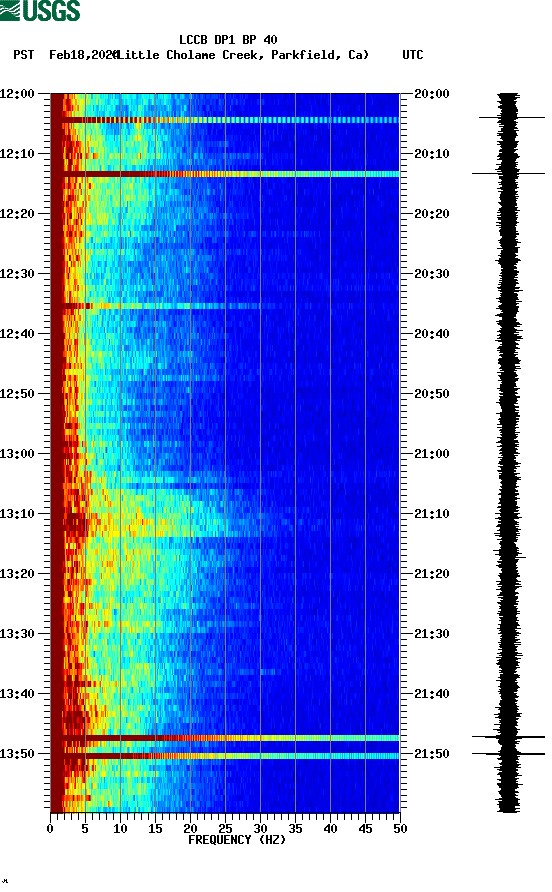
Task: Click the 35 Hz frequency tick label
Action: [x=295, y=829]
